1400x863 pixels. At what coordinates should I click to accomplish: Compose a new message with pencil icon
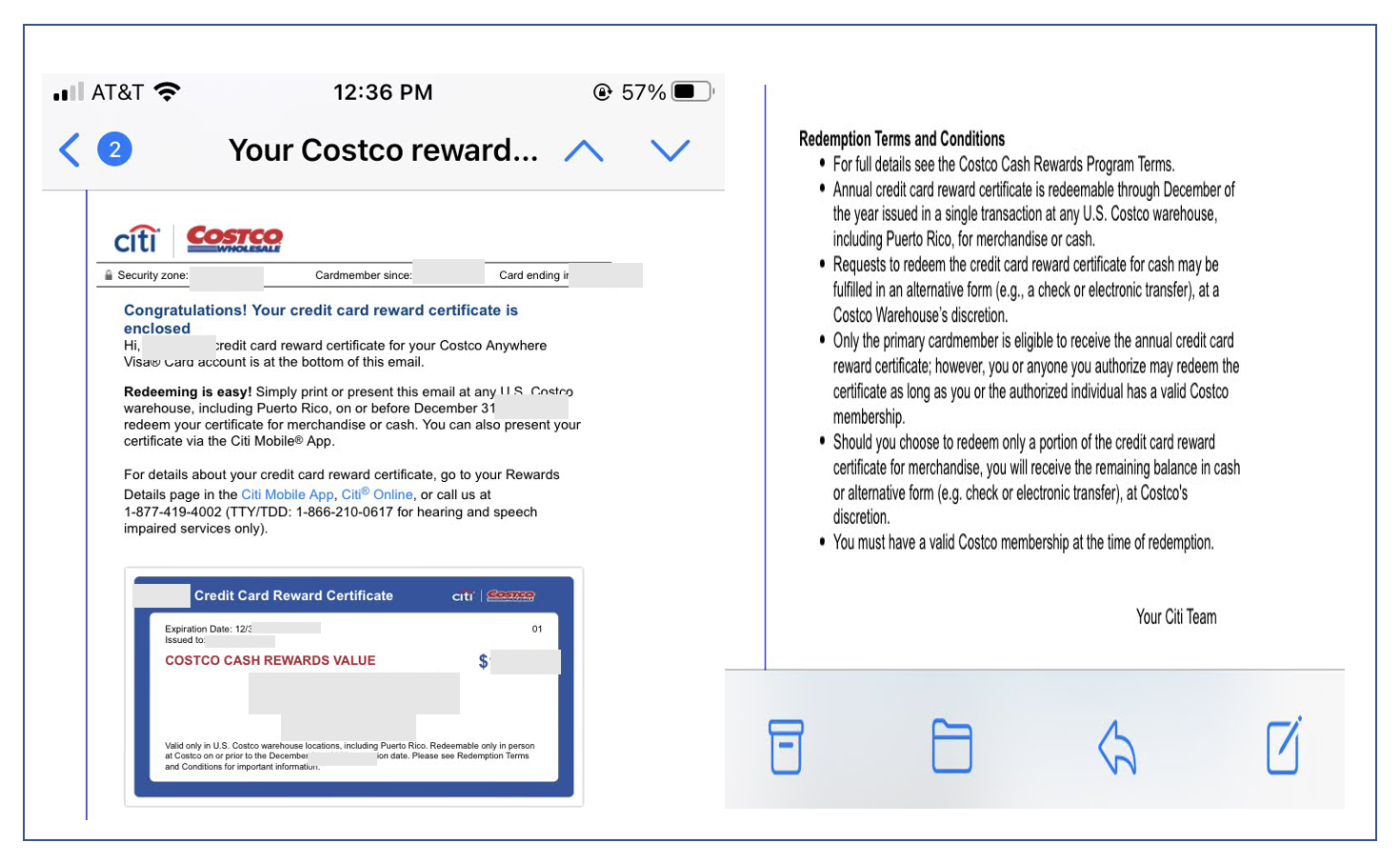[x=1284, y=745]
